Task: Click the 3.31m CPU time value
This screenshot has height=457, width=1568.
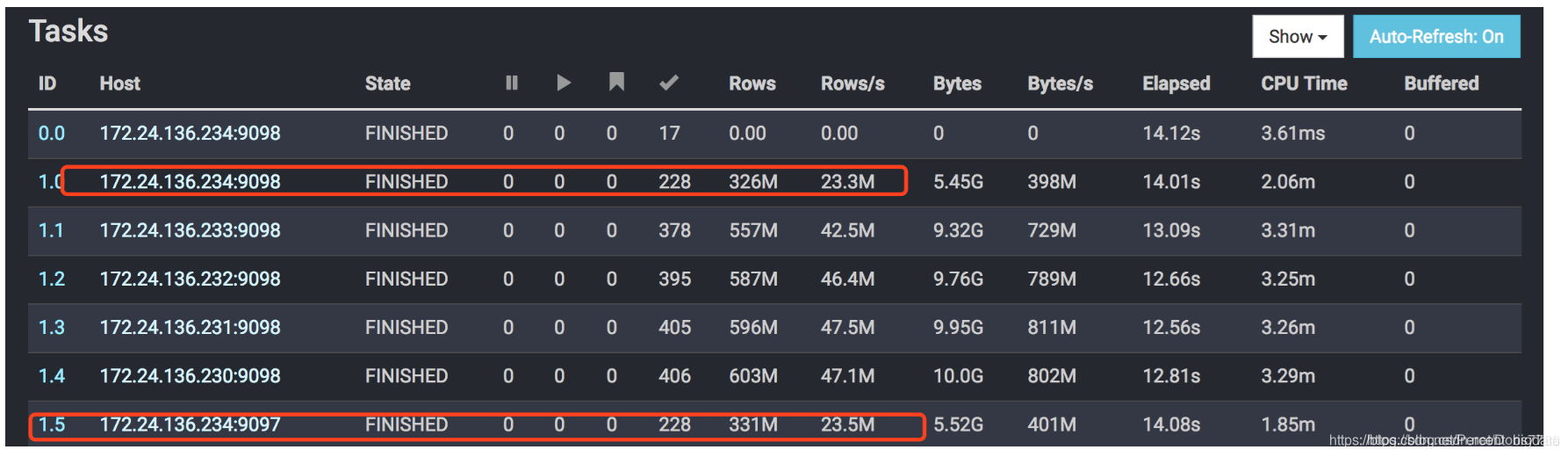Action: click(1289, 230)
